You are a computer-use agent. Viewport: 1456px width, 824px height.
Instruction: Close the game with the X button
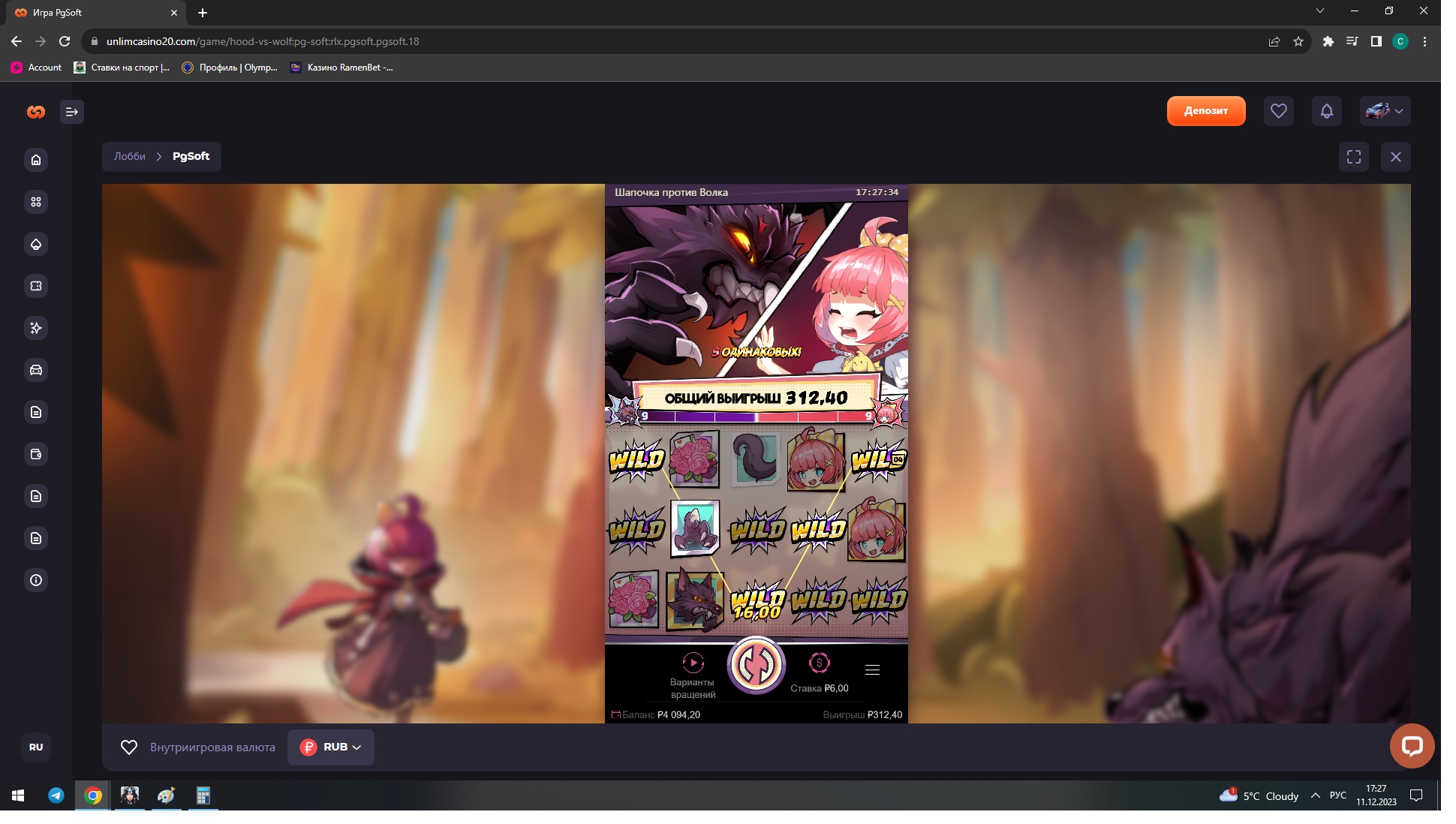1395,157
